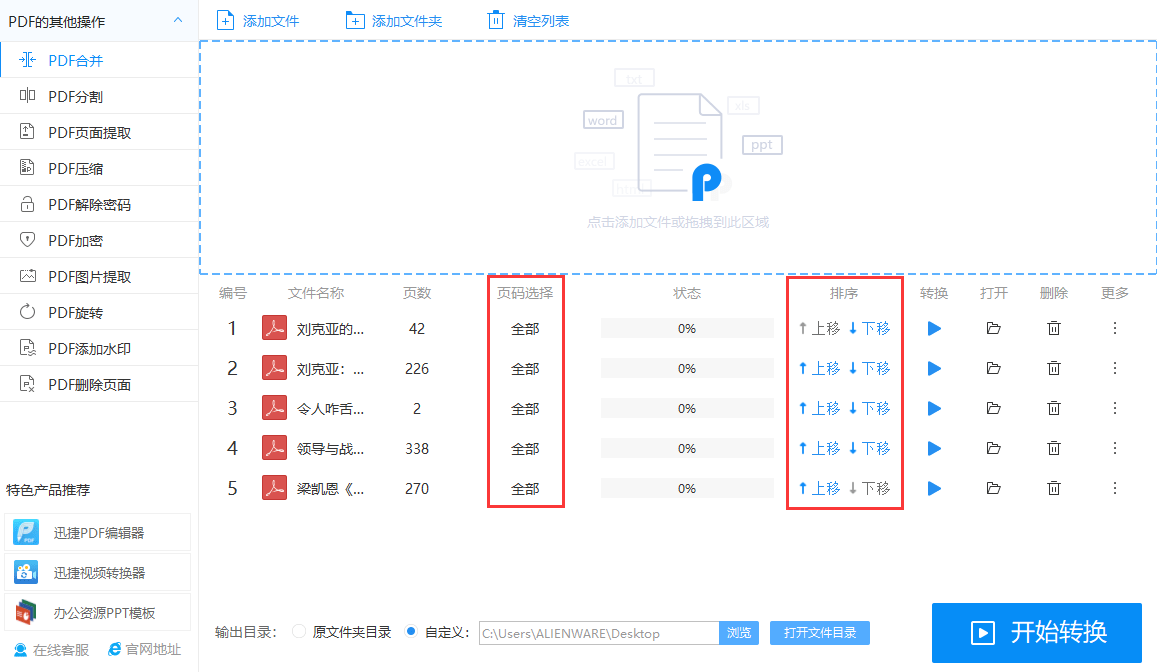Click the PDF解除密码 lock icon
Screen dimensions: 1157x672
tap(27, 204)
